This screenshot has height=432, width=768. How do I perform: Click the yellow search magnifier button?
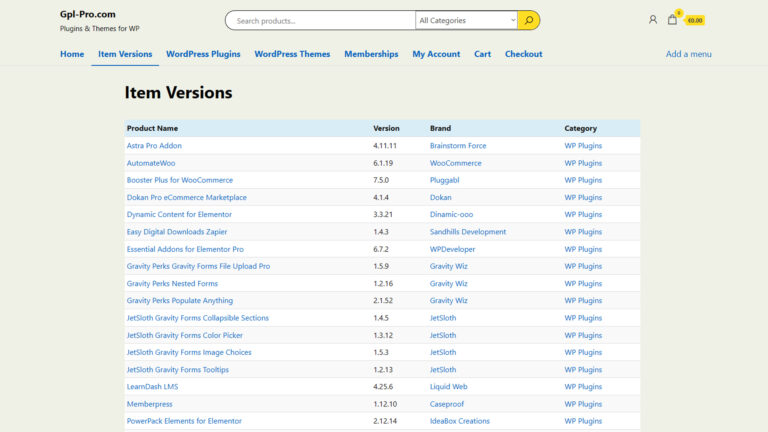click(529, 20)
